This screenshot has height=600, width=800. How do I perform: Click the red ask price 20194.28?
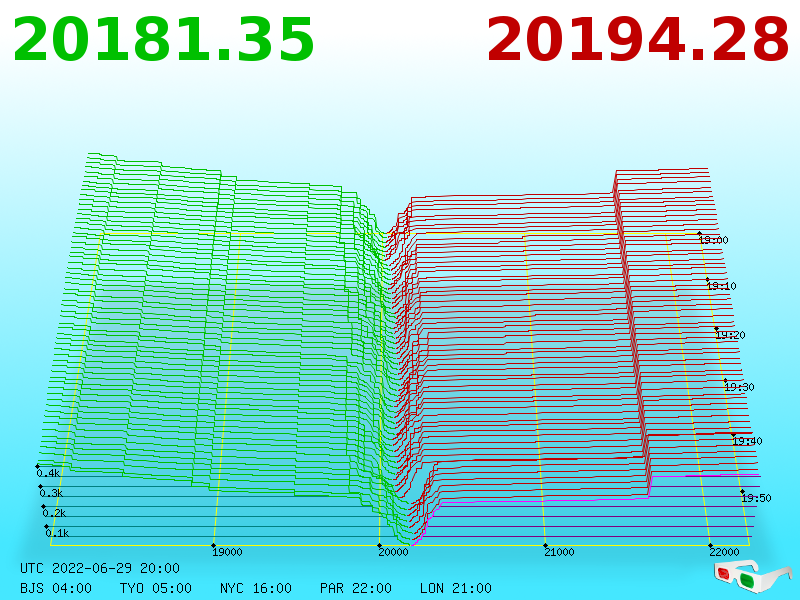(638, 40)
